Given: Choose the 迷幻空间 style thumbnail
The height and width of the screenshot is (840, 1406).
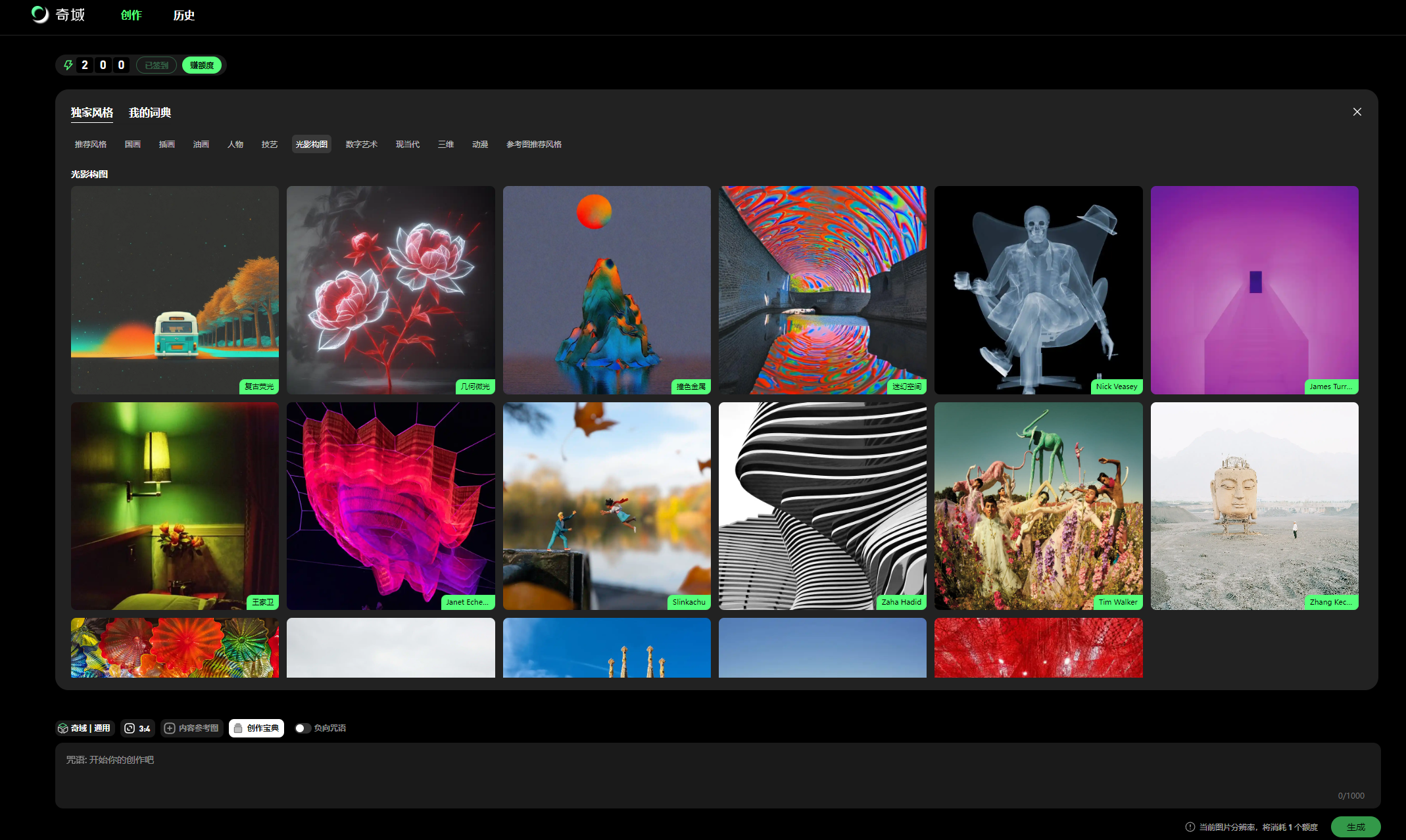Looking at the screenshot, I should tap(823, 290).
